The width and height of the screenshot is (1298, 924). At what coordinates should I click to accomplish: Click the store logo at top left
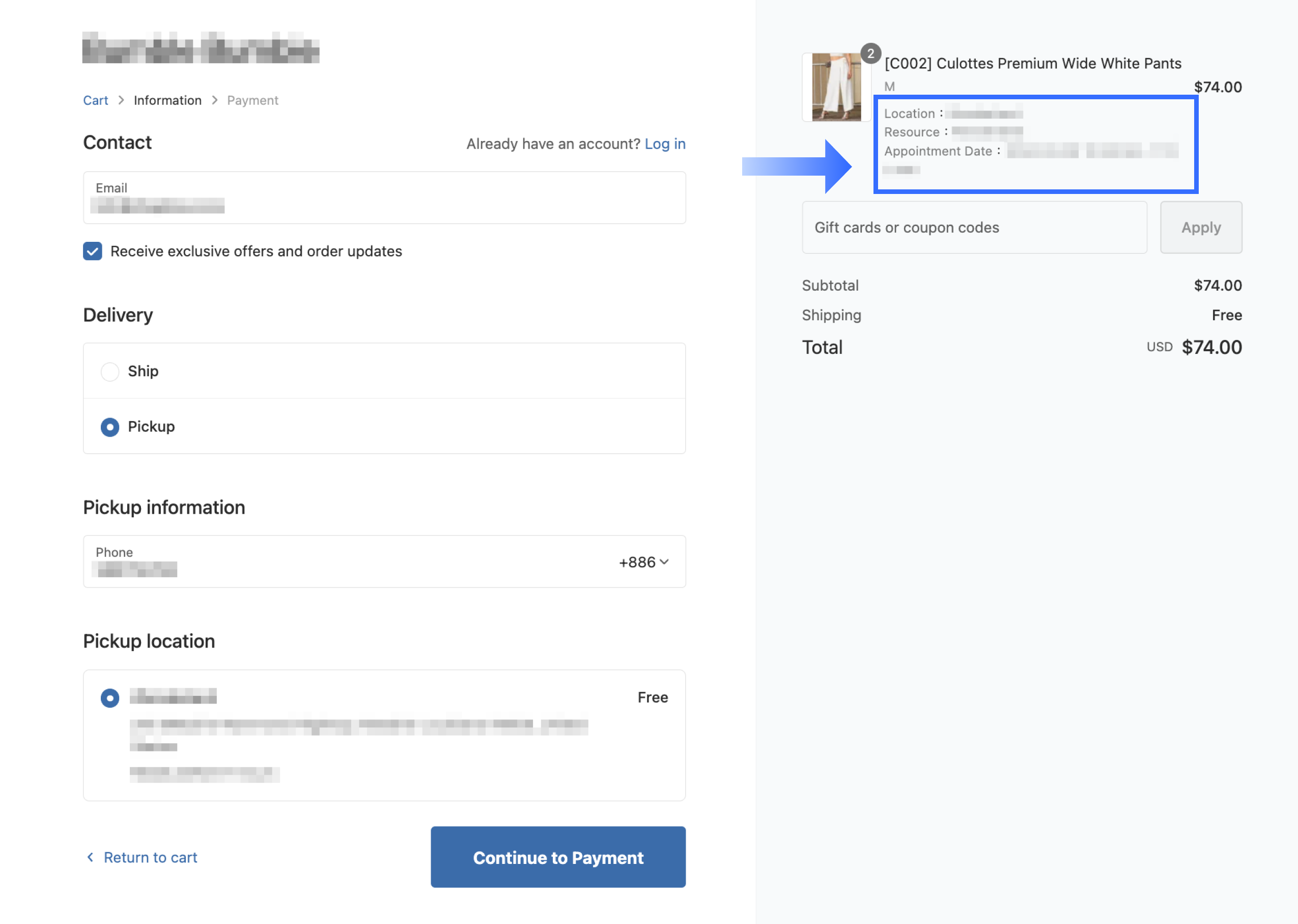coord(200,47)
